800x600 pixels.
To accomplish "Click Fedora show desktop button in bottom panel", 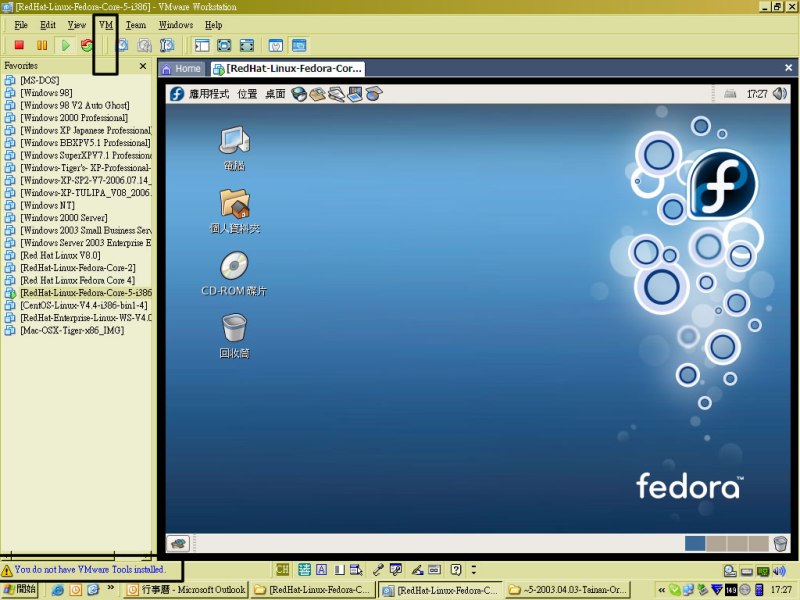I will pos(178,543).
